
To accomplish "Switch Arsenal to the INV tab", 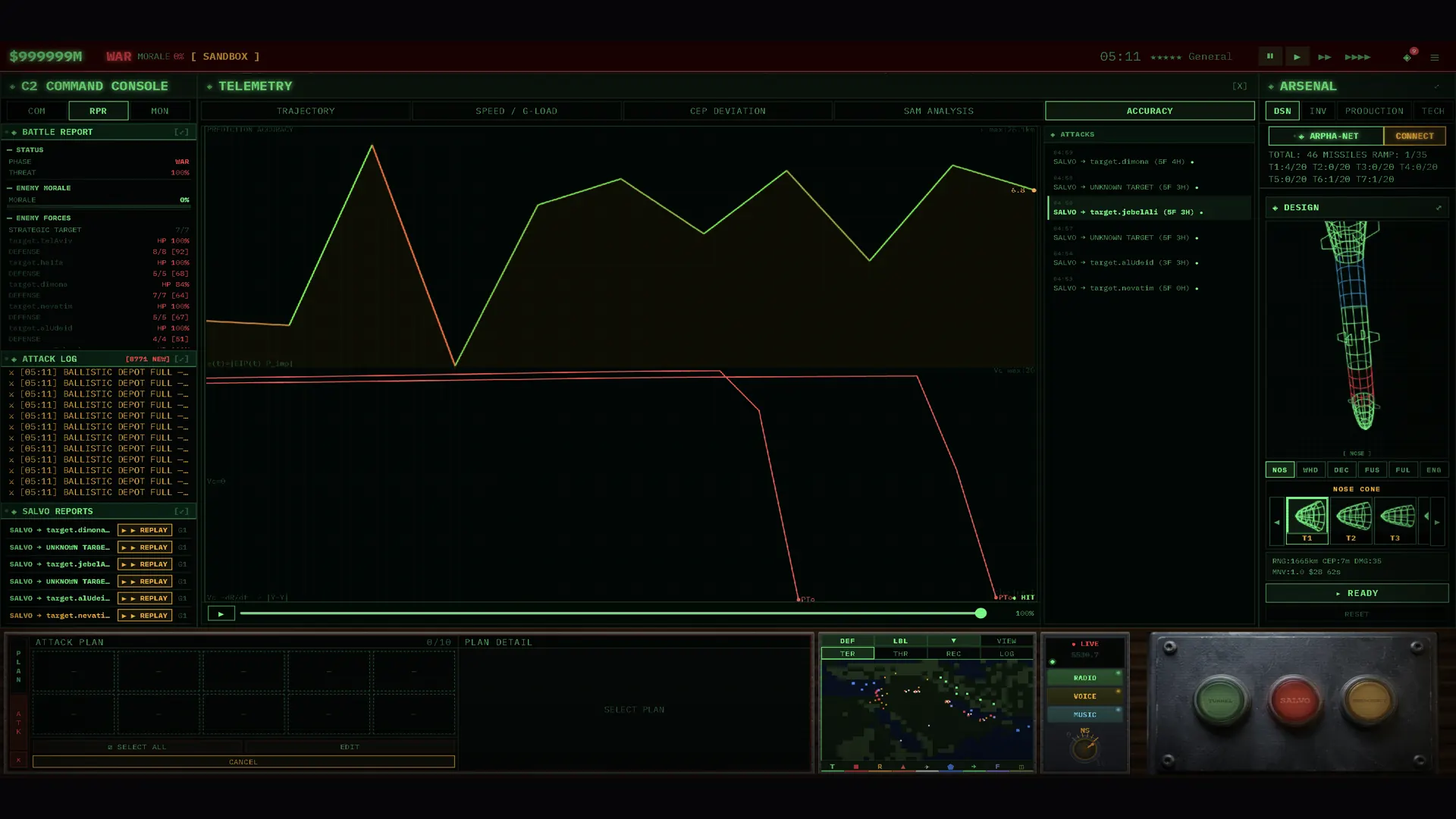I will tap(1318, 111).
